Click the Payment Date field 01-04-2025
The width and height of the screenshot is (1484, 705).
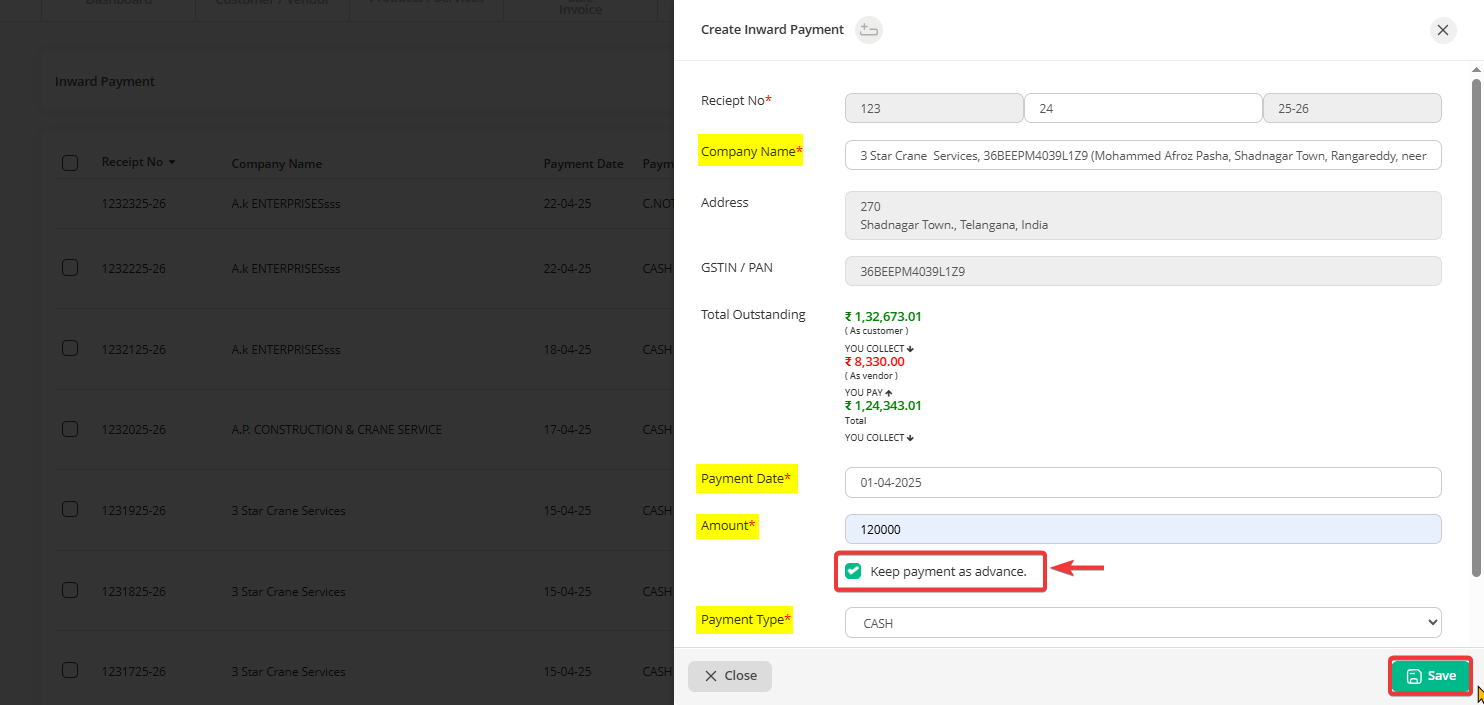[x=1143, y=482]
